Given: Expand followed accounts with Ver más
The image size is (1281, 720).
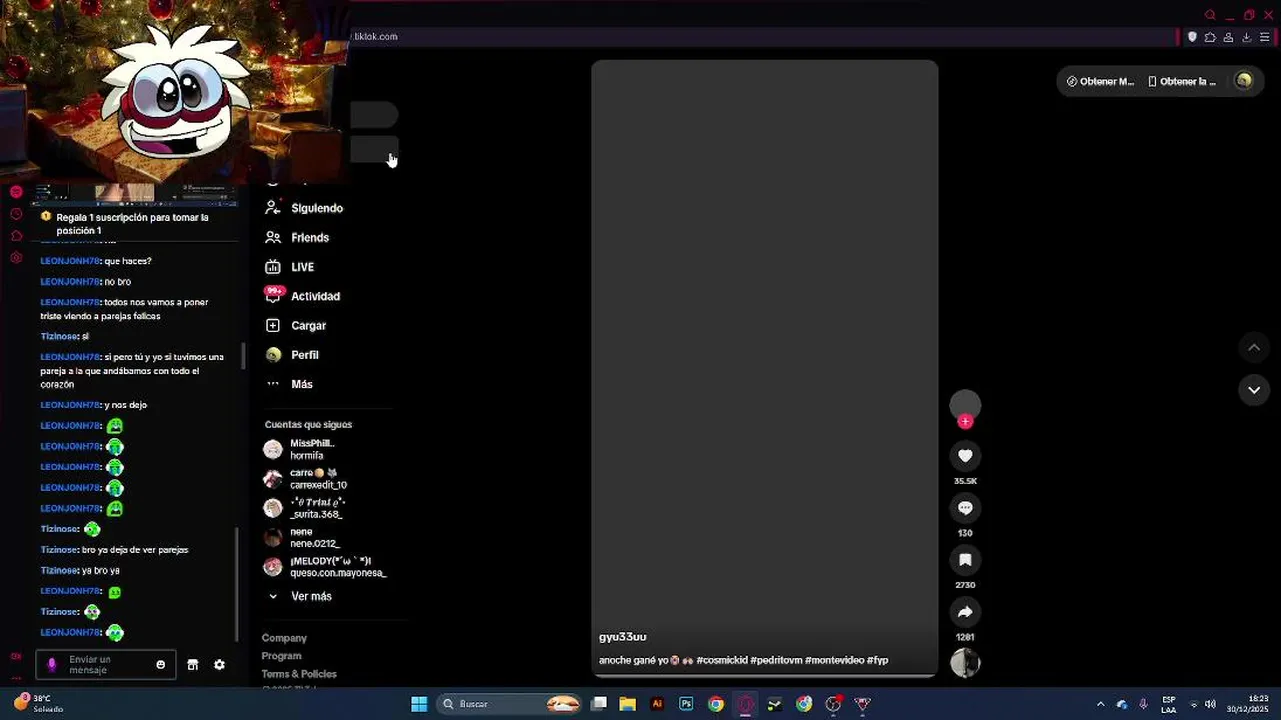Looking at the screenshot, I should 300,596.
